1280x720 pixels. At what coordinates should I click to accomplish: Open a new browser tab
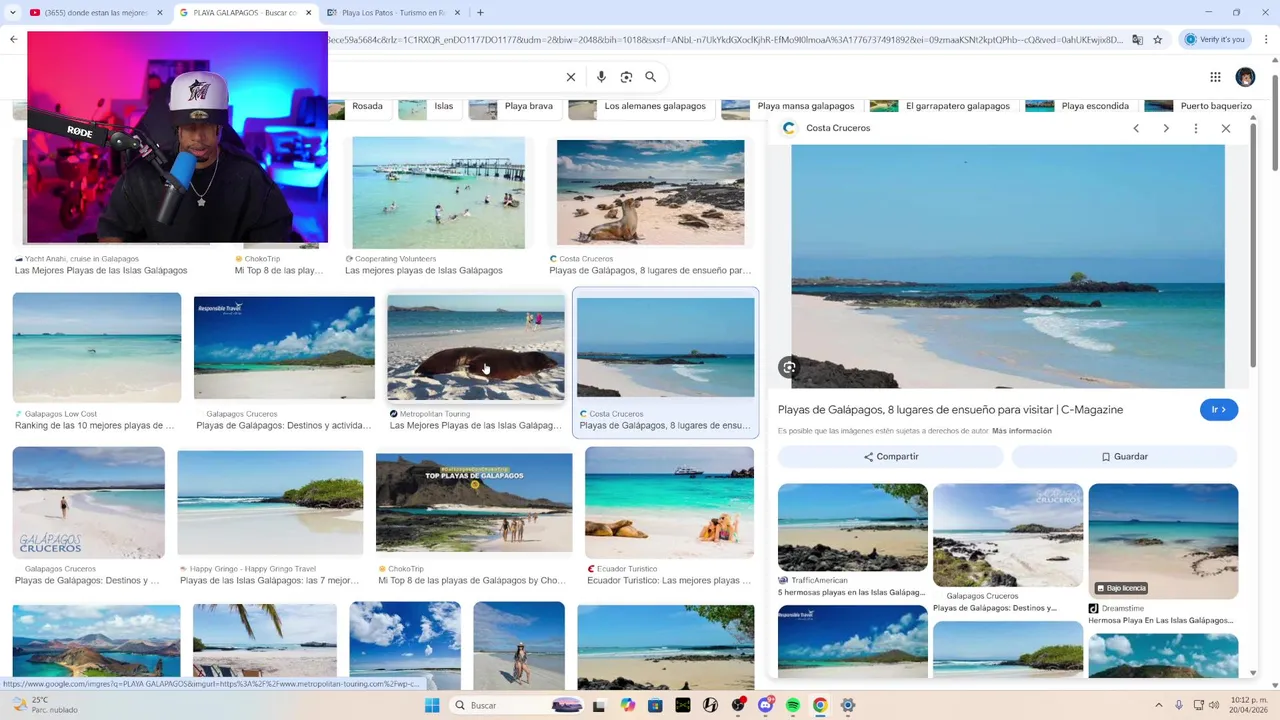(480, 13)
